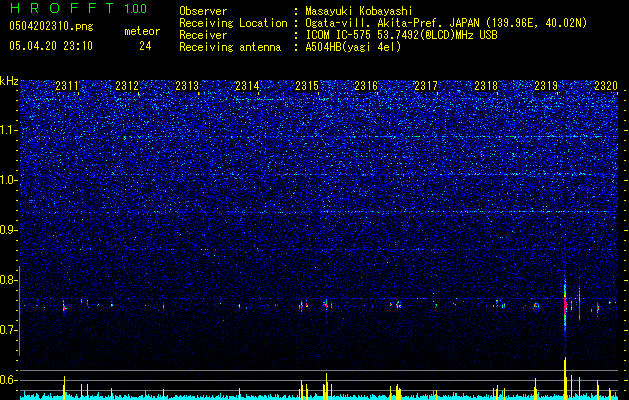Click the meteor count value 24
The height and width of the screenshot is (400, 629).
pyautogui.click(x=145, y=46)
